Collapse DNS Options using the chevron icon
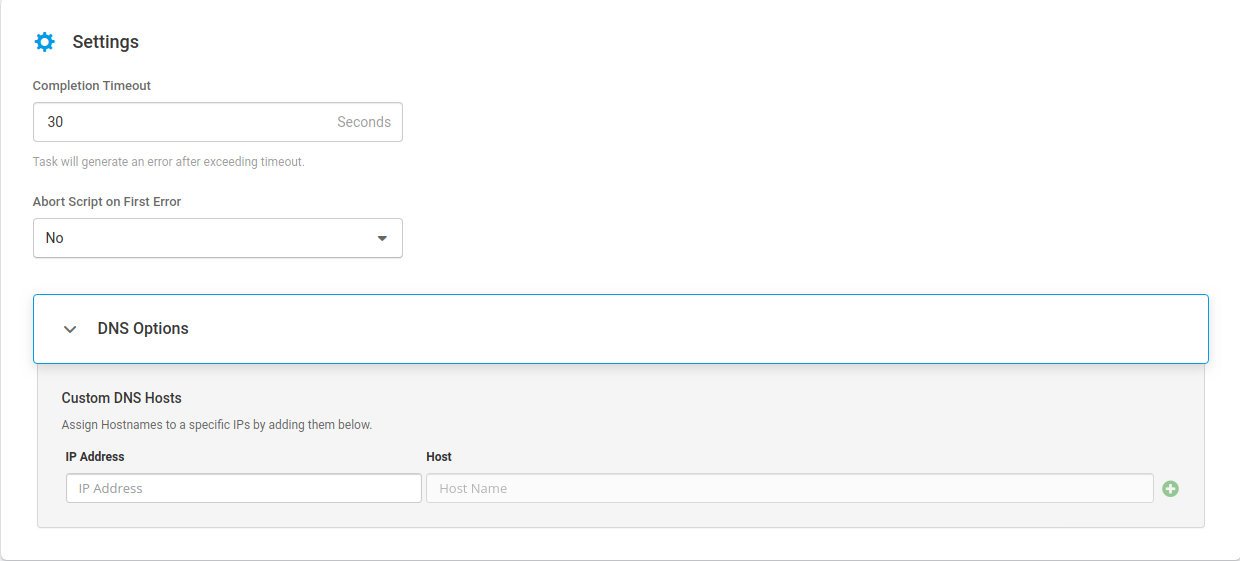 (70, 329)
